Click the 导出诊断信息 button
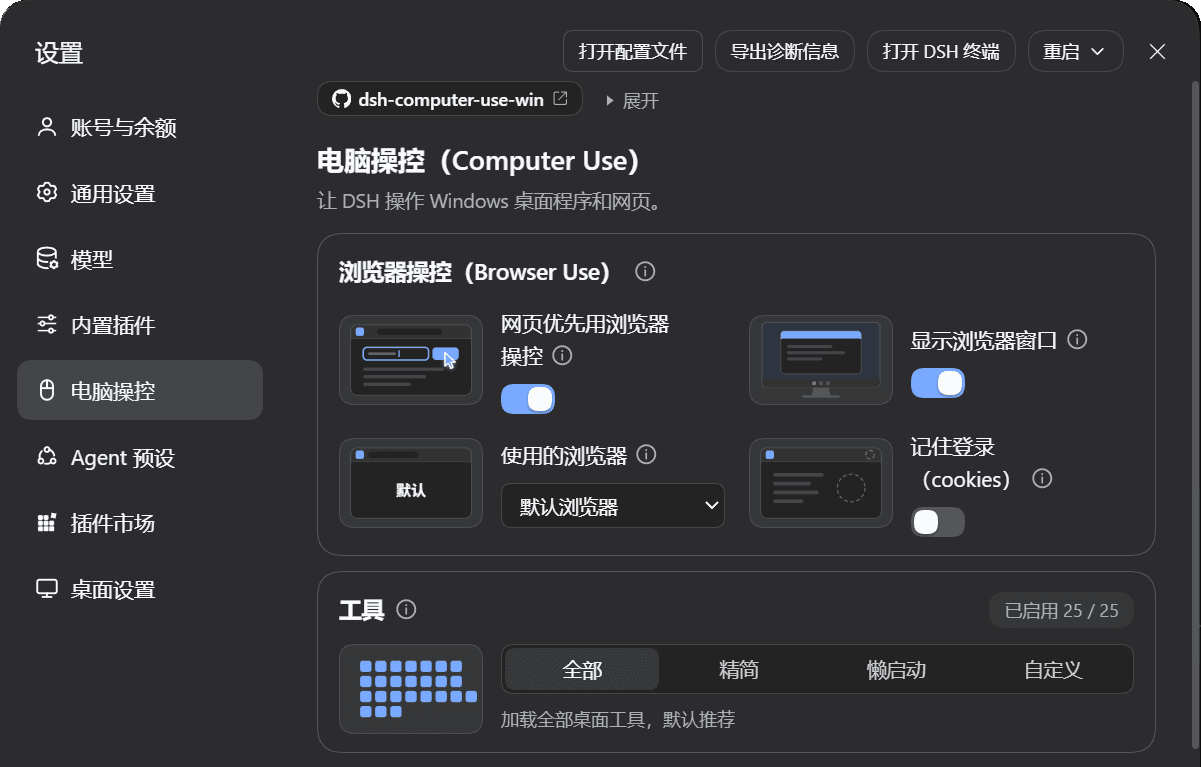This screenshot has height=767, width=1201. tap(785, 51)
